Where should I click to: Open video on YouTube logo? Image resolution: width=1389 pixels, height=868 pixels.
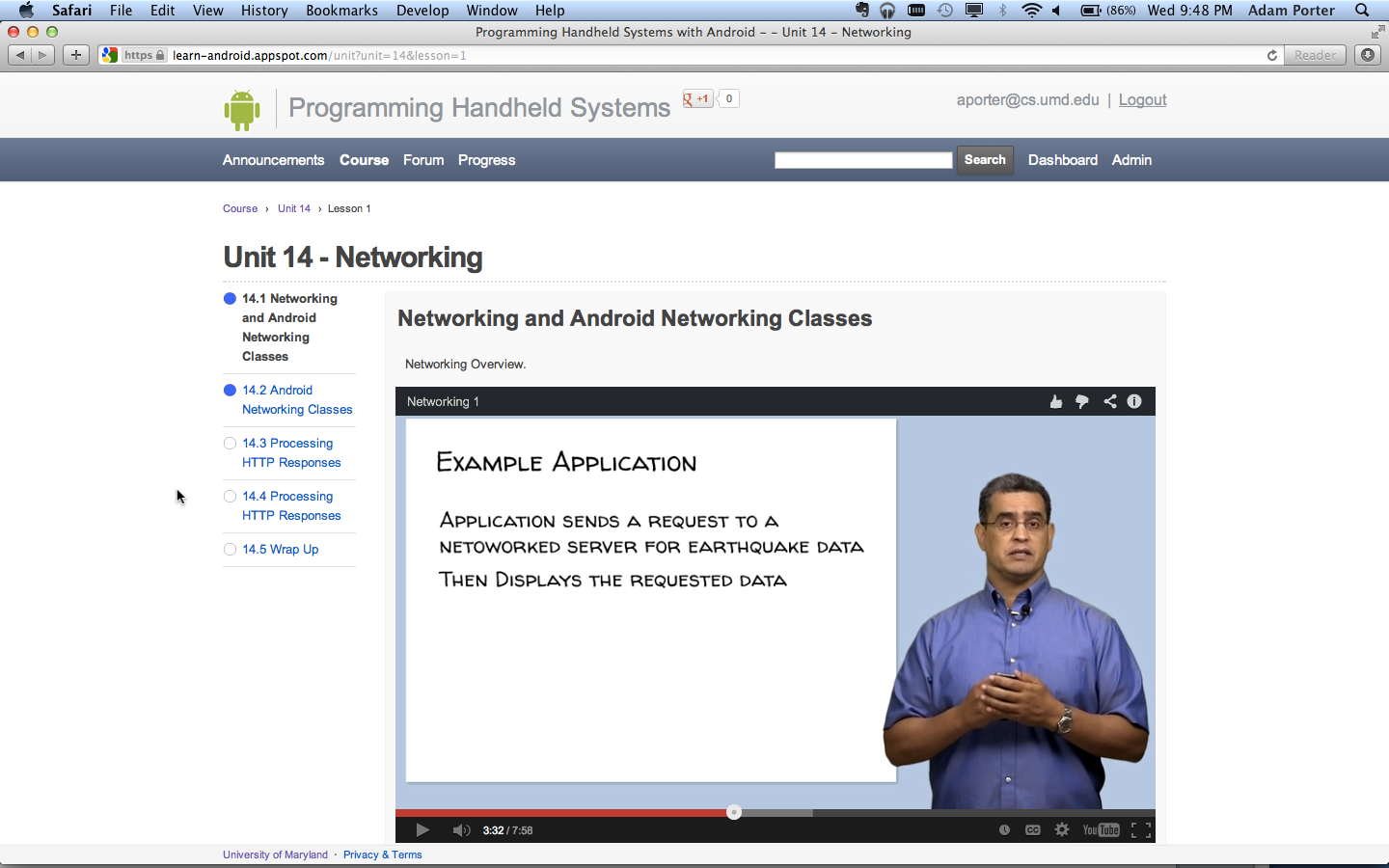(1101, 830)
